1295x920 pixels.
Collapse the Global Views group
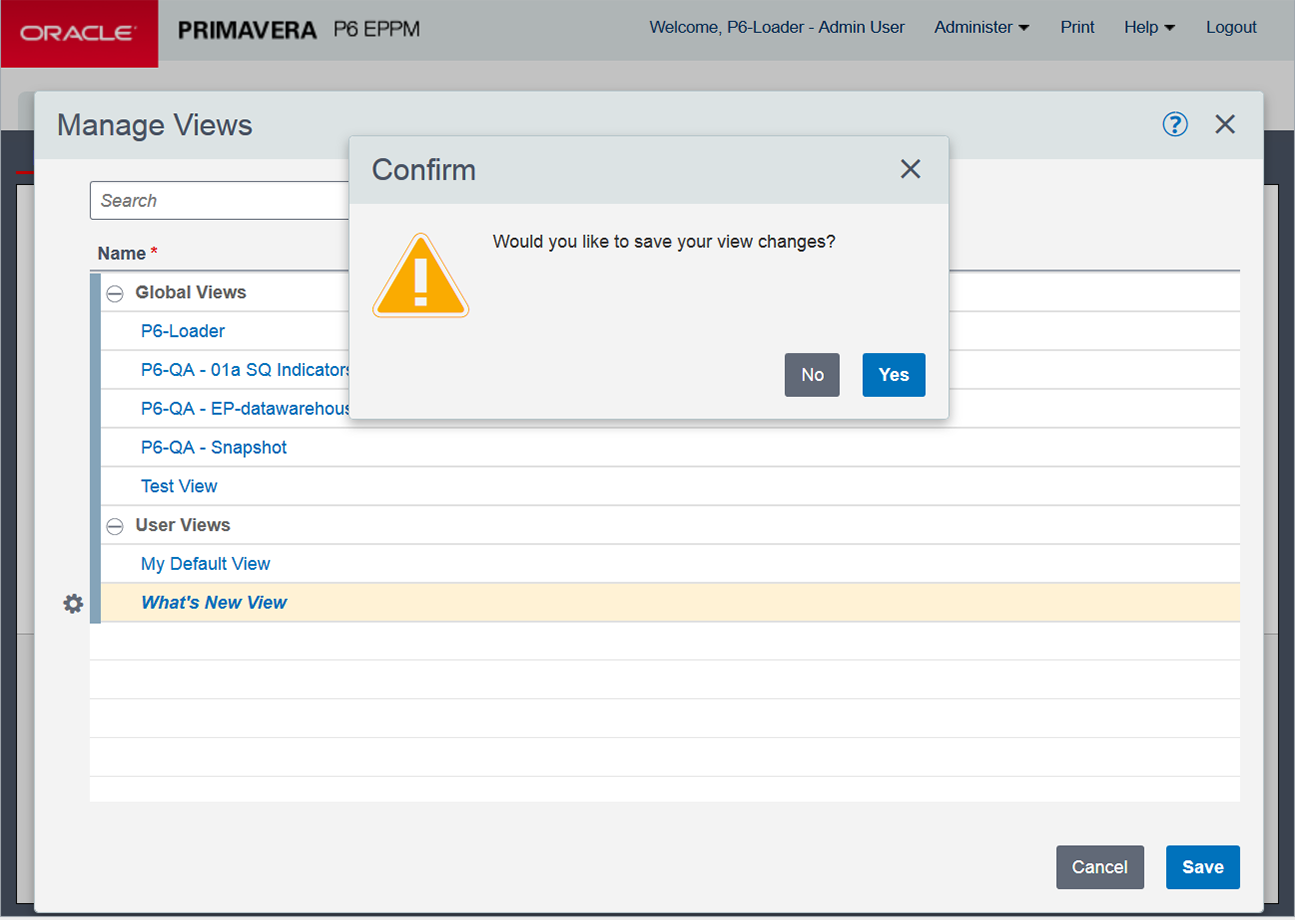click(x=115, y=294)
